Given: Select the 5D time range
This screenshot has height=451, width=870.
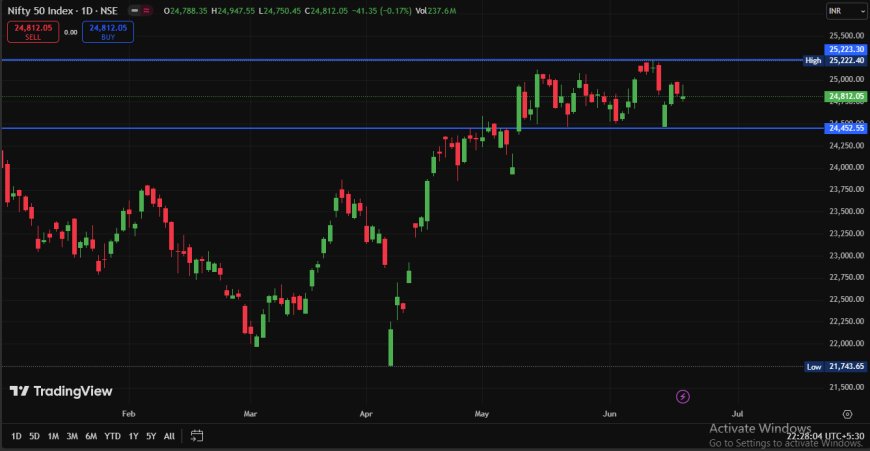Looking at the screenshot, I should point(34,436).
